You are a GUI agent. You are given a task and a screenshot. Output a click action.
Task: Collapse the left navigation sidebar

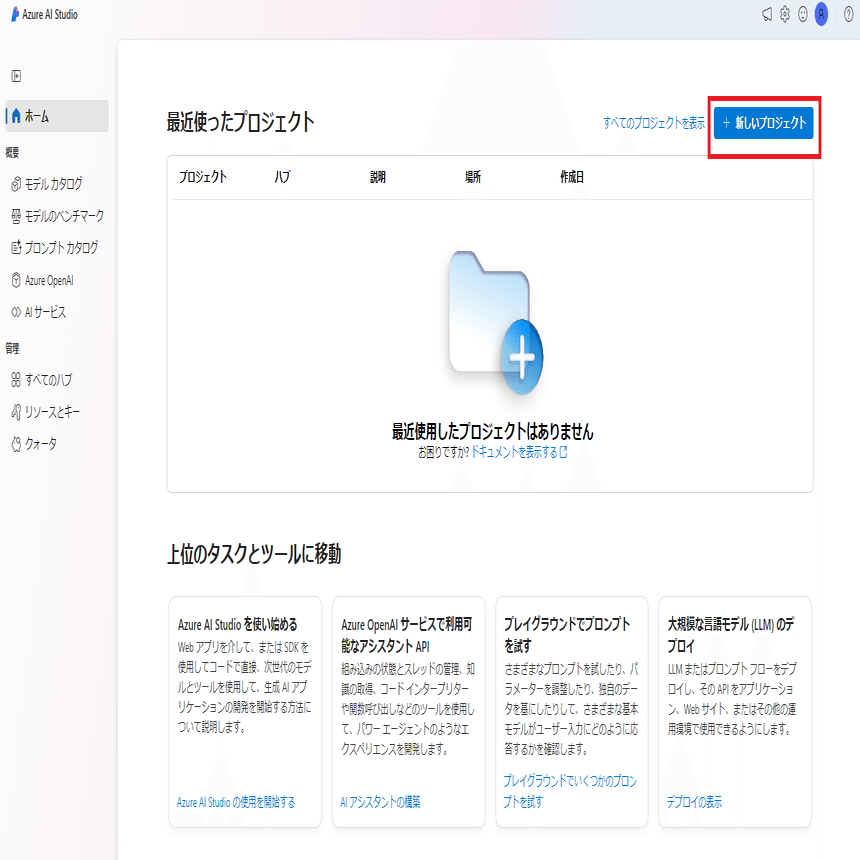tap(16, 76)
